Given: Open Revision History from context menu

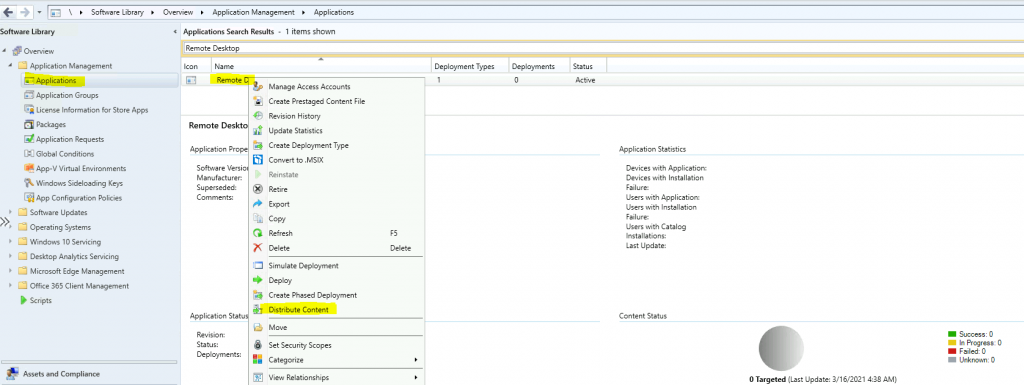Looking at the screenshot, I should (295, 116).
